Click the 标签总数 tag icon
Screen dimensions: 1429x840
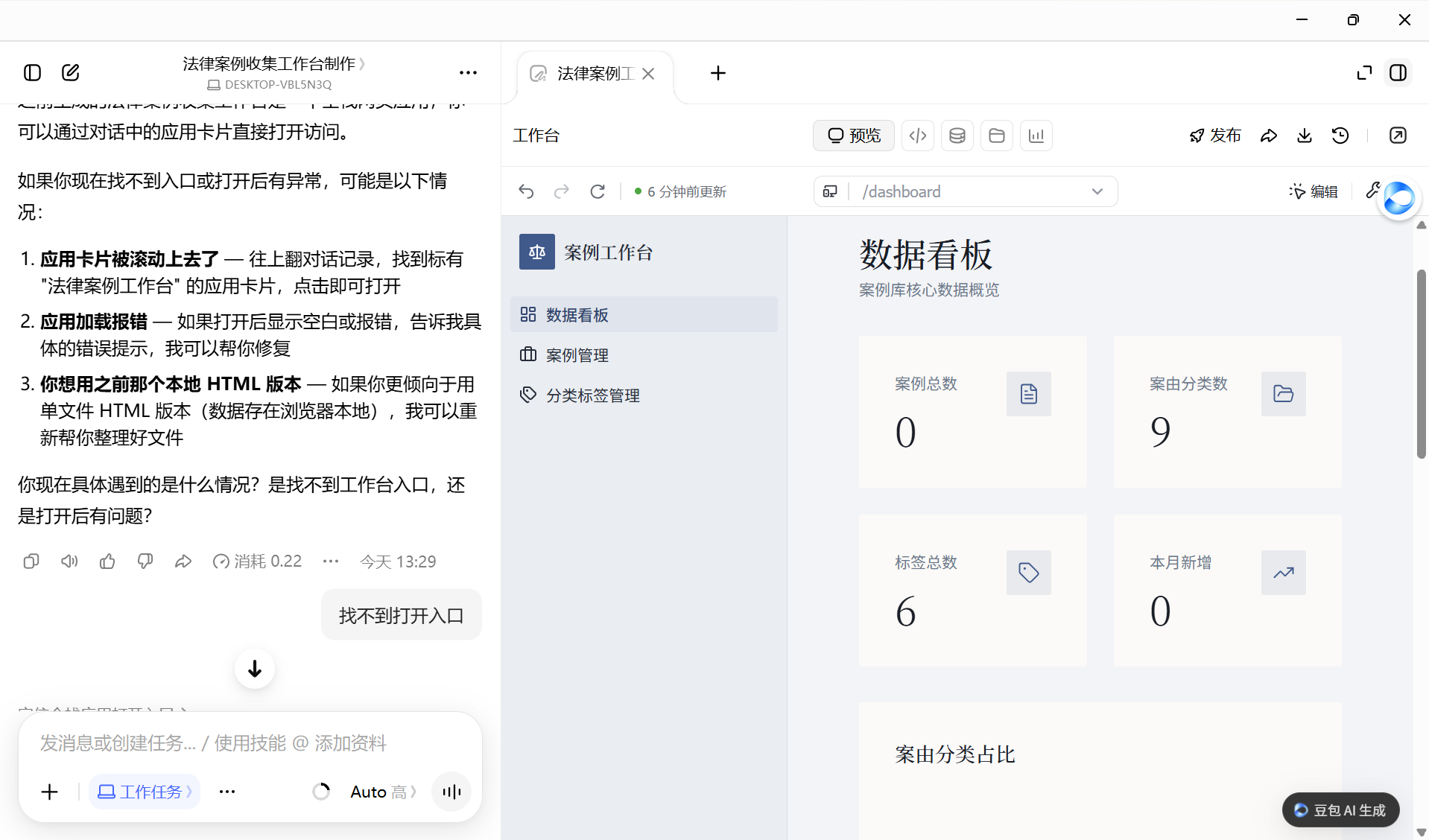click(1028, 573)
